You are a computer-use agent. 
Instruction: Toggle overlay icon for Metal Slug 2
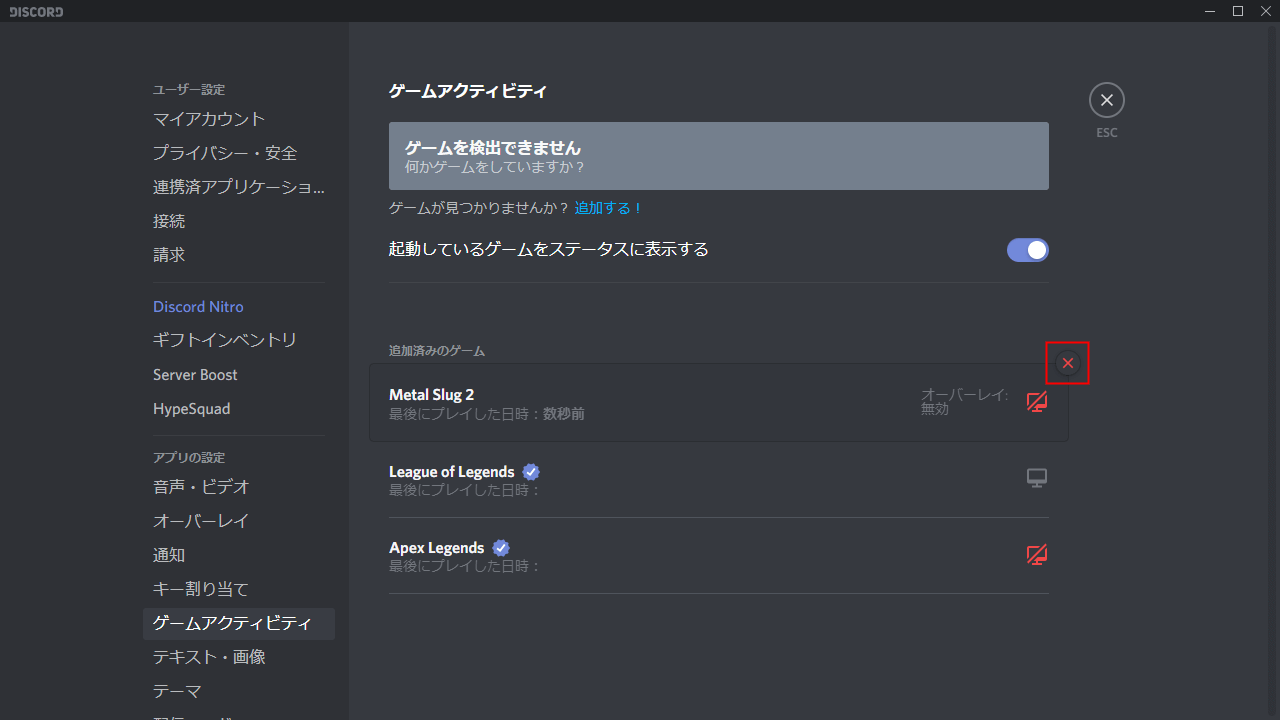pyautogui.click(x=1037, y=402)
